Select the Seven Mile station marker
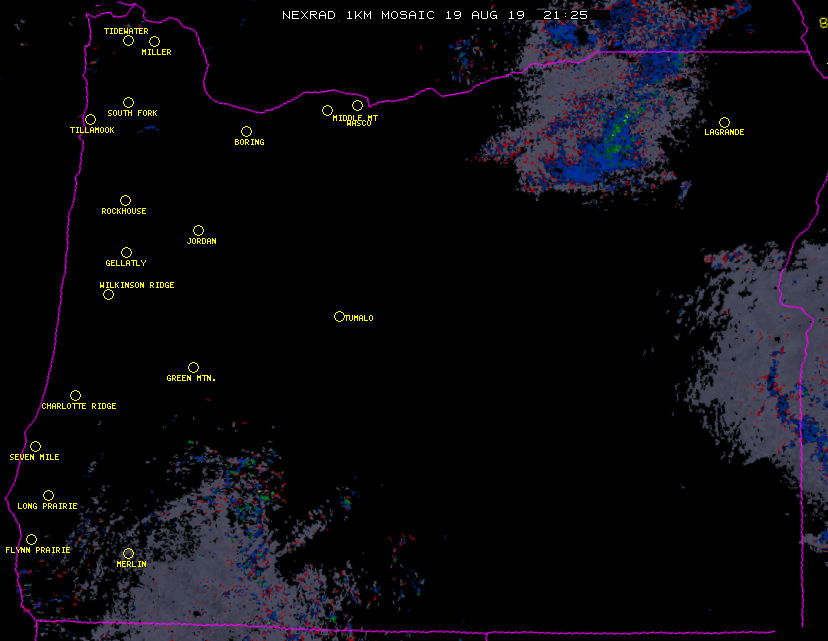 (x=35, y=446)
